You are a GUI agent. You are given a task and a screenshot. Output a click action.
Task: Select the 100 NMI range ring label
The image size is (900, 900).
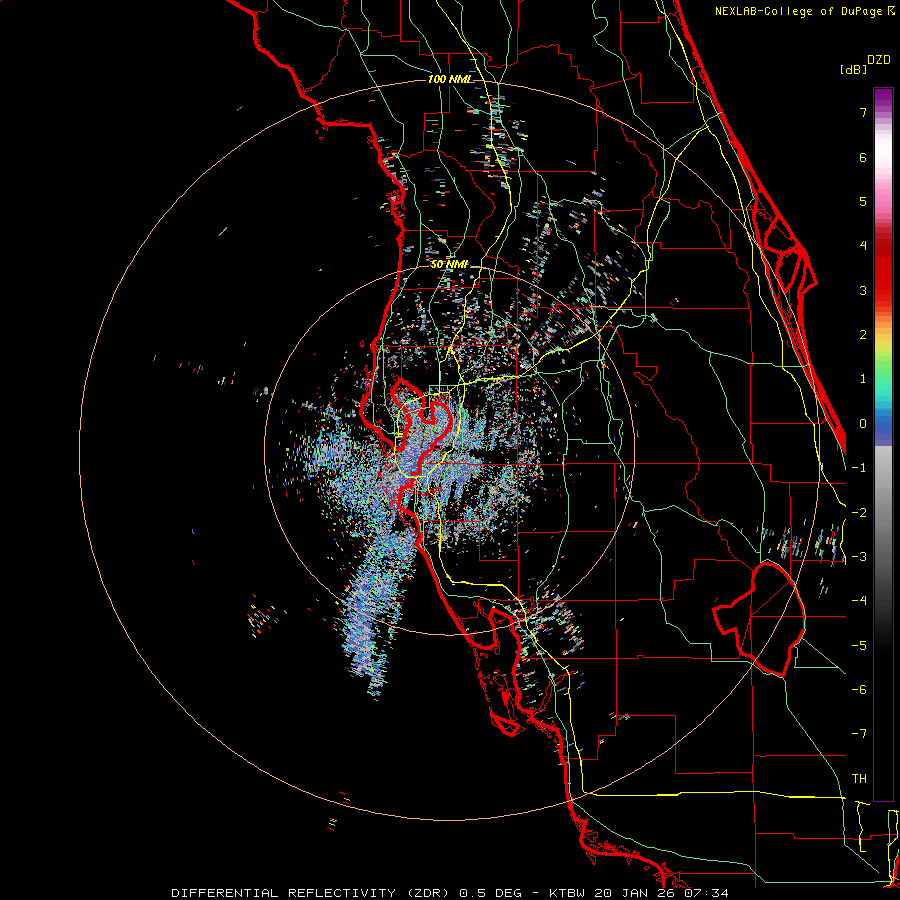(451, 79)
